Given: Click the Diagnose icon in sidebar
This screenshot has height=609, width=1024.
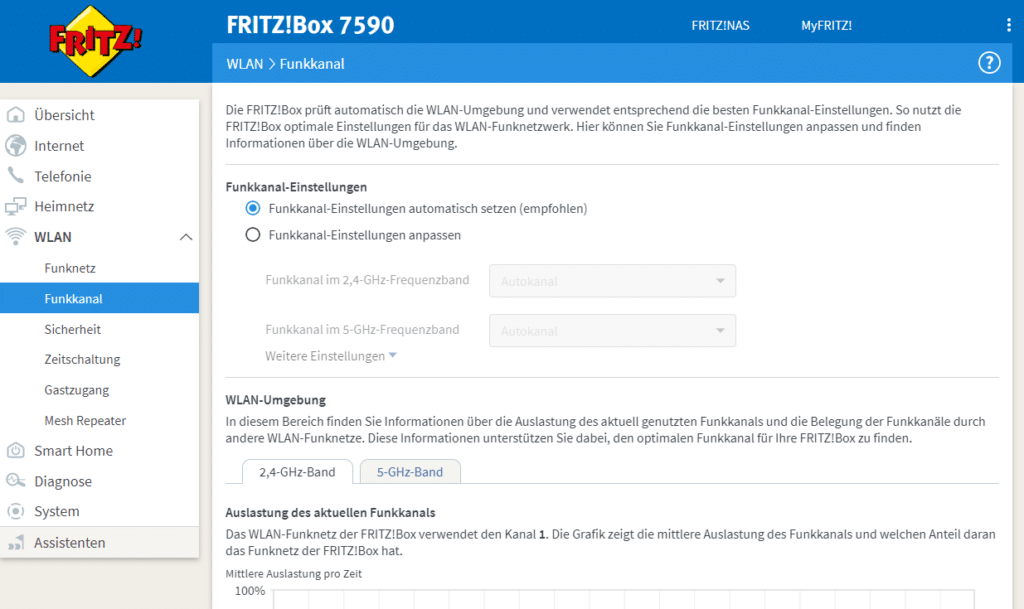Looking at the screenshot, I should click(16, 481).
